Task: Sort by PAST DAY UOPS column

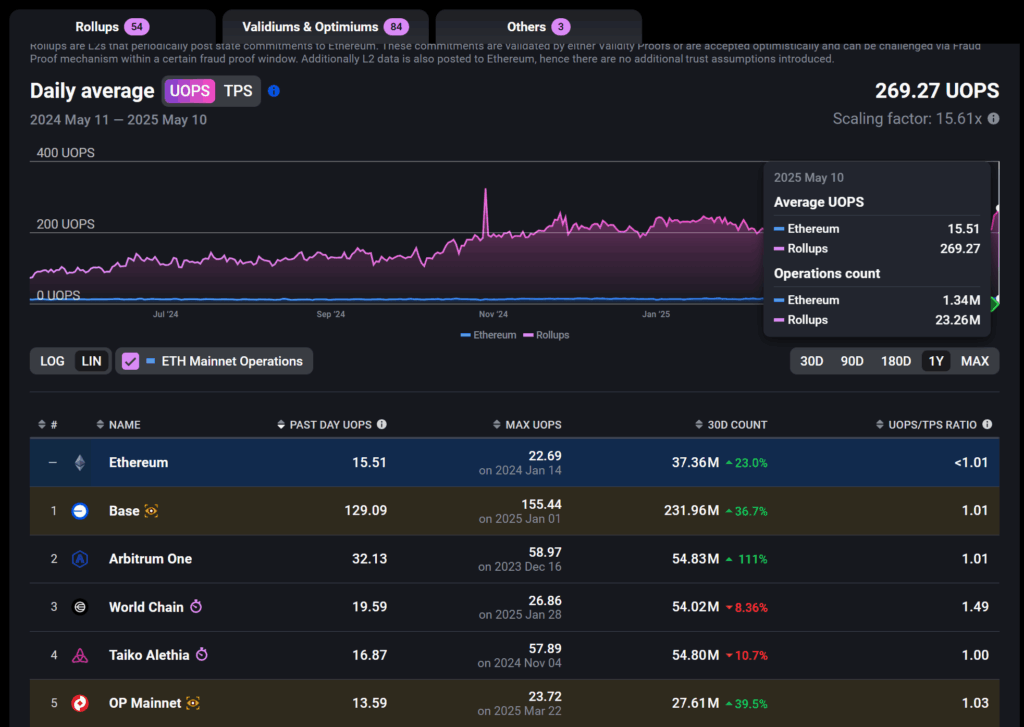Action: coord(324,425)
